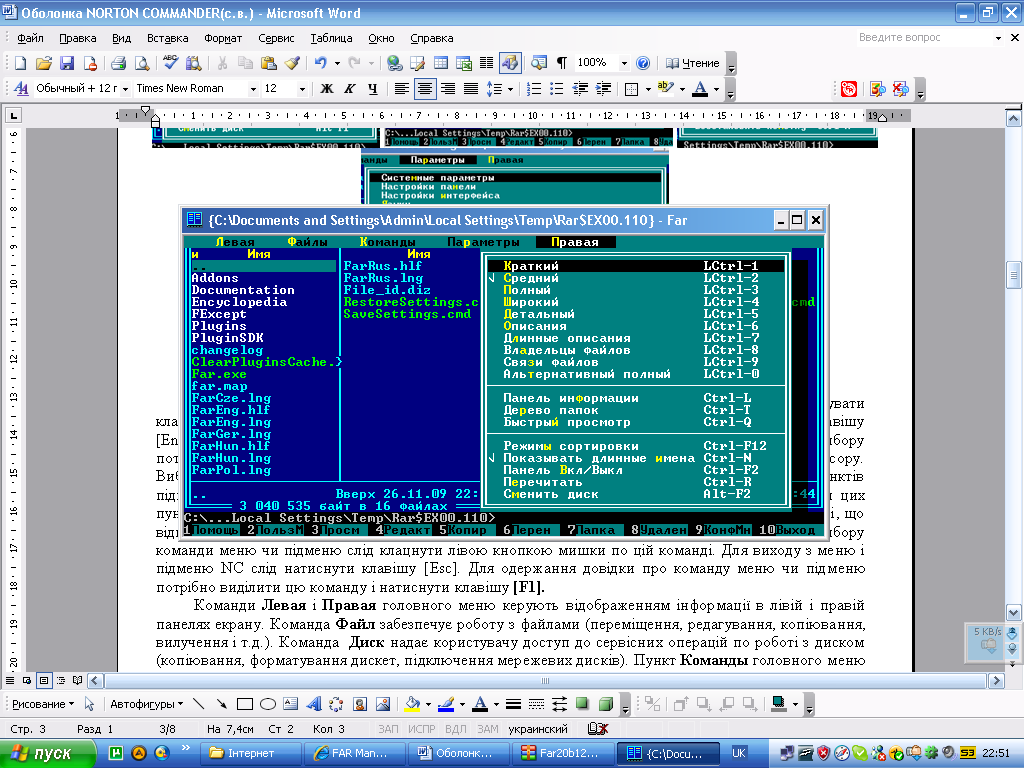Open the line spacing dropdown arrow

tap(510, 88)
